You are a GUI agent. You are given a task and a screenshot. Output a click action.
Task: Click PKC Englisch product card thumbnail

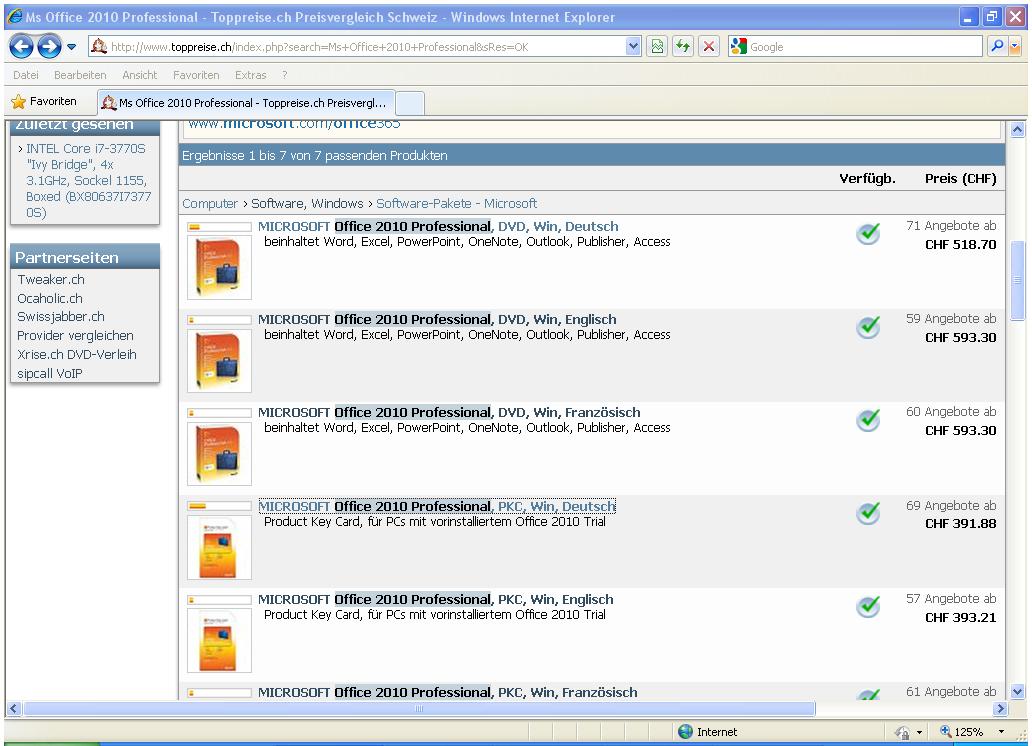pos(219,641)
